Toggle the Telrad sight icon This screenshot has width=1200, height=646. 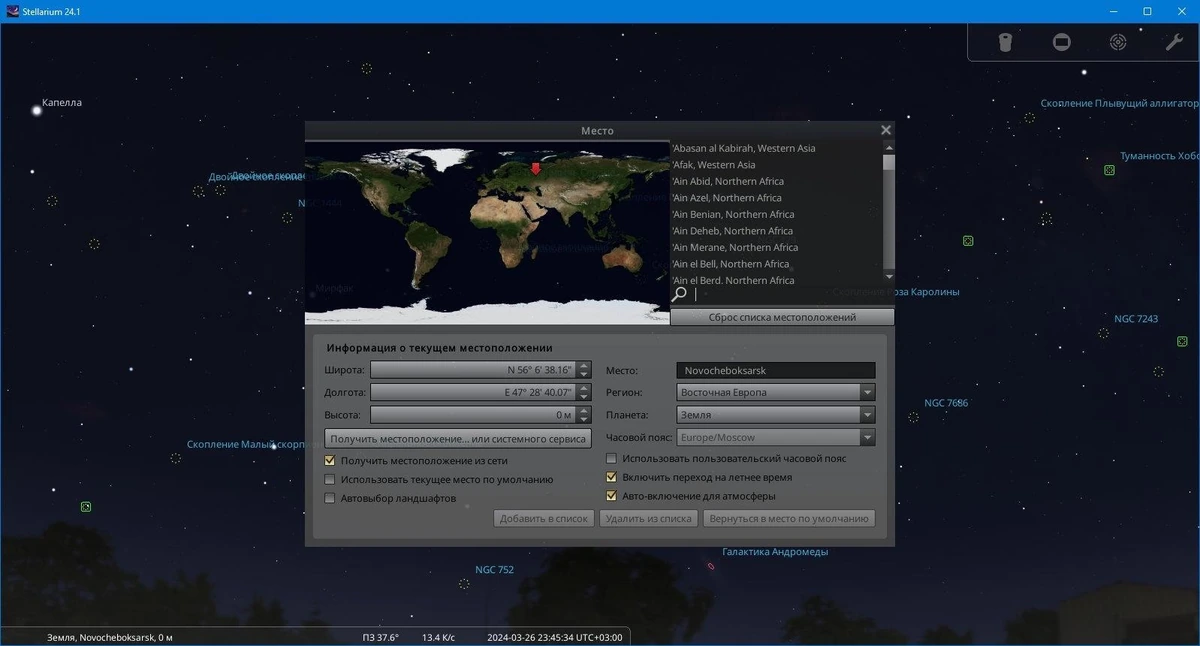click(1118, 42)
